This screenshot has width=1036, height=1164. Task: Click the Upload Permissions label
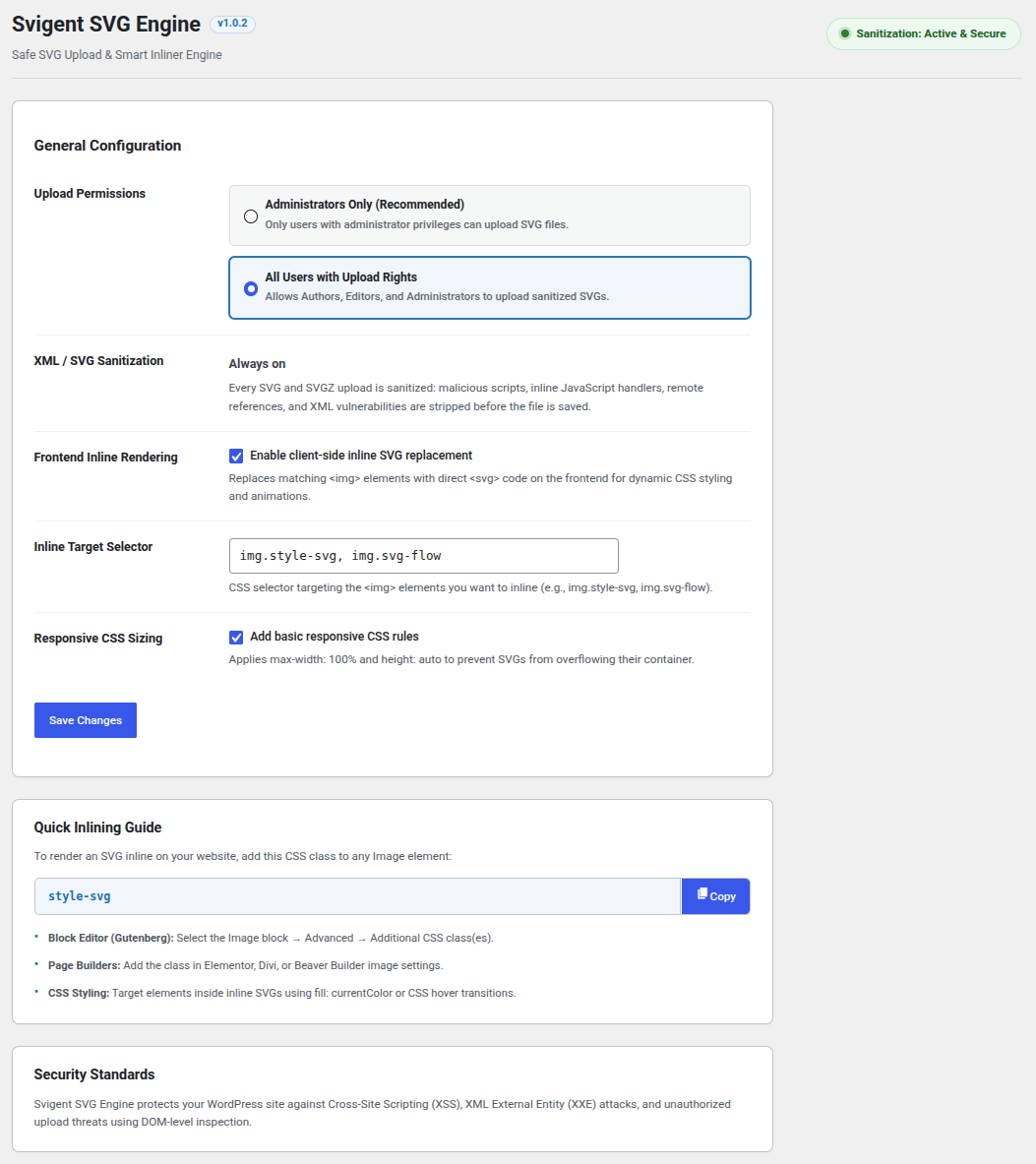pyautogui.click(x=90, y=193)
